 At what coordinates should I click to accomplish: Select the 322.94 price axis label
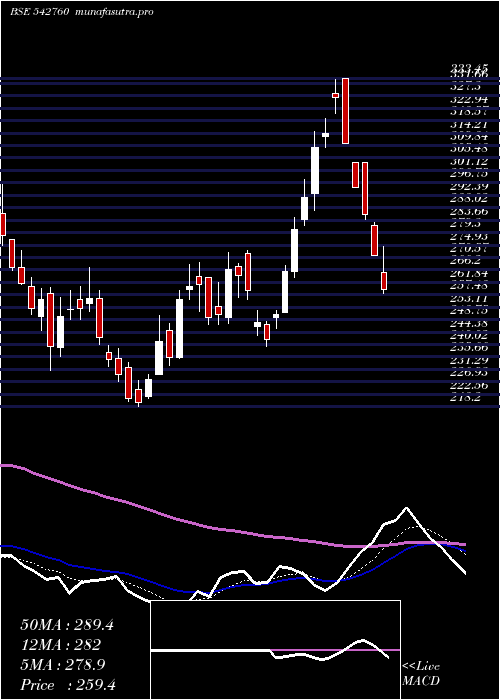(x=469, y=99)
